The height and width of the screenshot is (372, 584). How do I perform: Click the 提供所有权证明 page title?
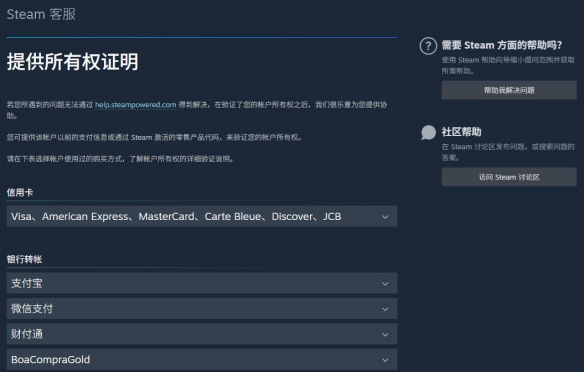(73, 61)
